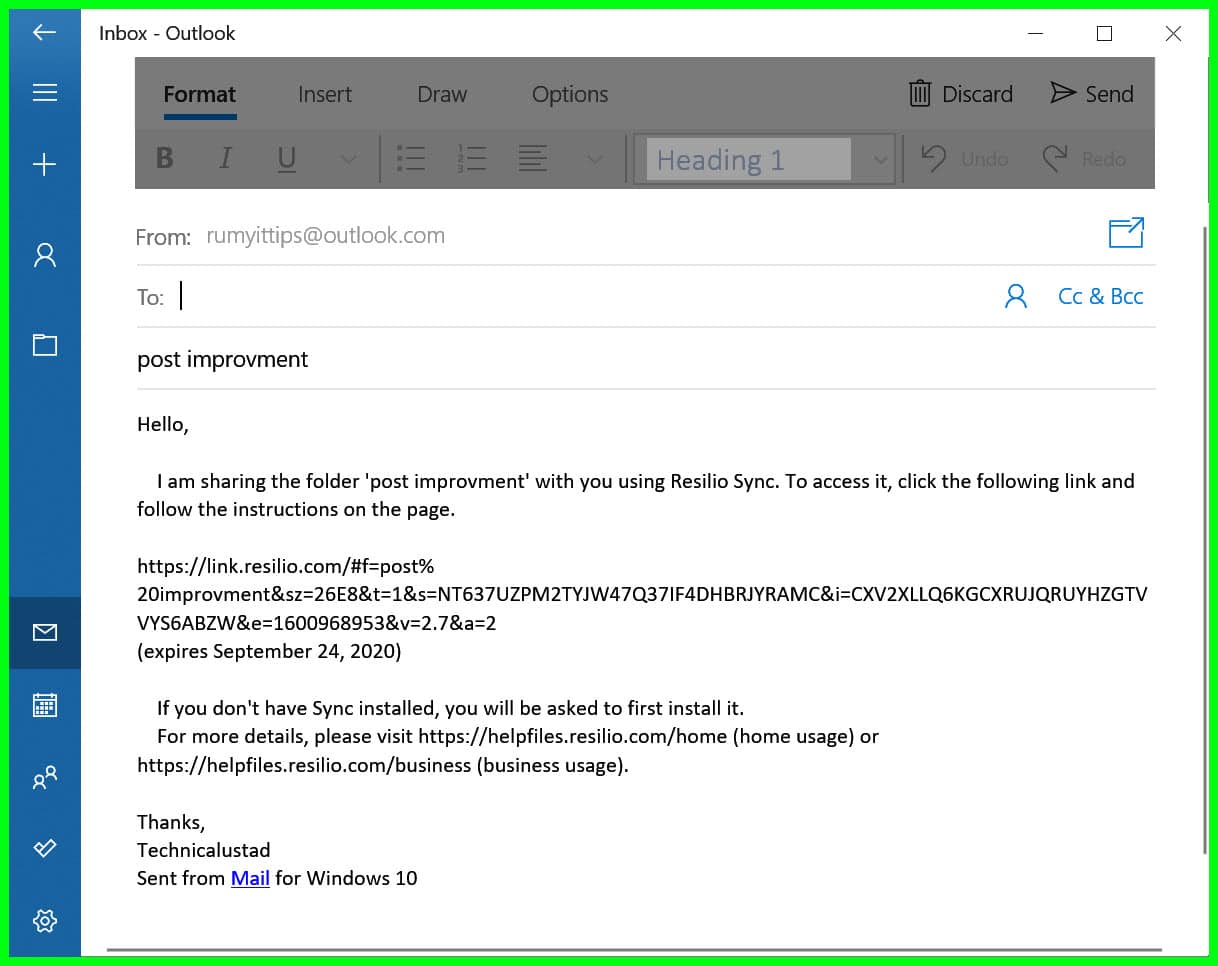Click the 'Technicalustad' signature name
The height and width of the screenshot is (966, 1218).
pos(204,850)
